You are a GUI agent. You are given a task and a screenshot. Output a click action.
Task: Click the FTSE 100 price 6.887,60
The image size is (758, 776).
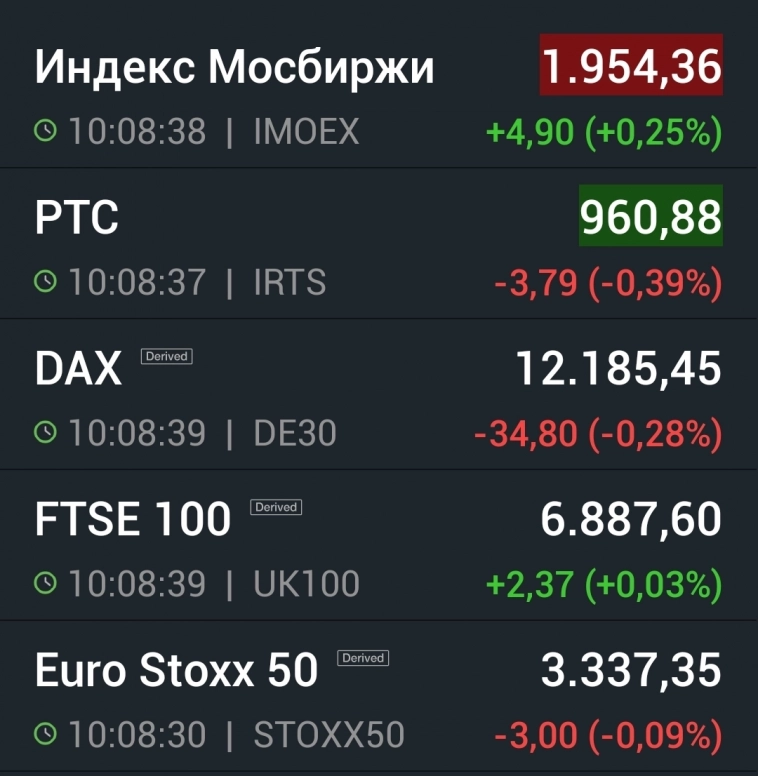point(631,521)
